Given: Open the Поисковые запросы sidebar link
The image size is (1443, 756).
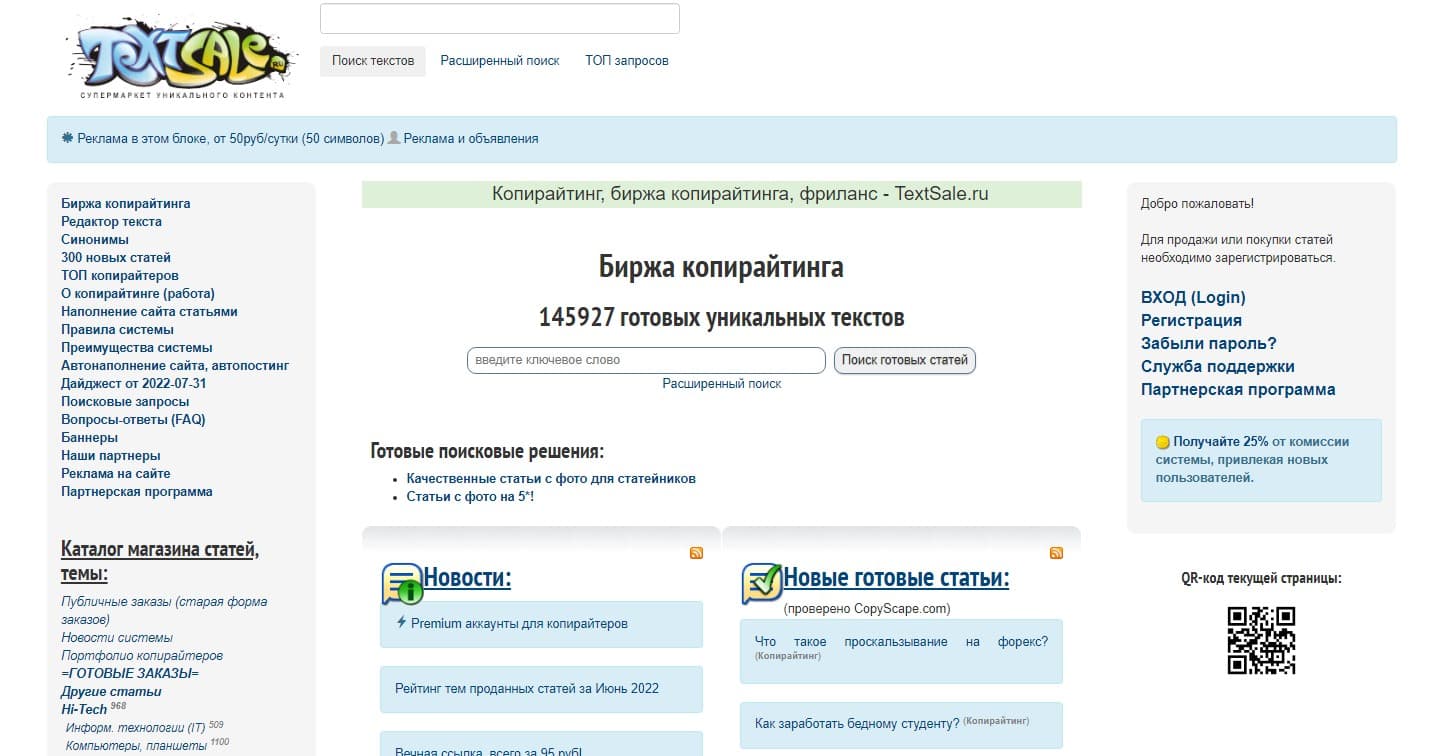Looking at the screenshot, I should click(x=125, y=402).
